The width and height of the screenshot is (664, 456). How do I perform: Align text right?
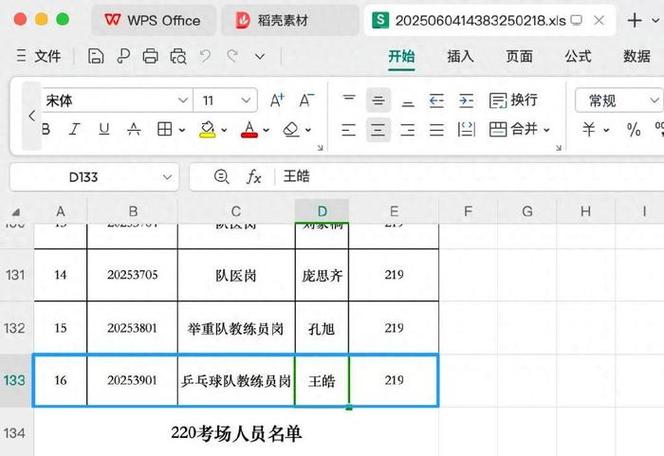407,130
